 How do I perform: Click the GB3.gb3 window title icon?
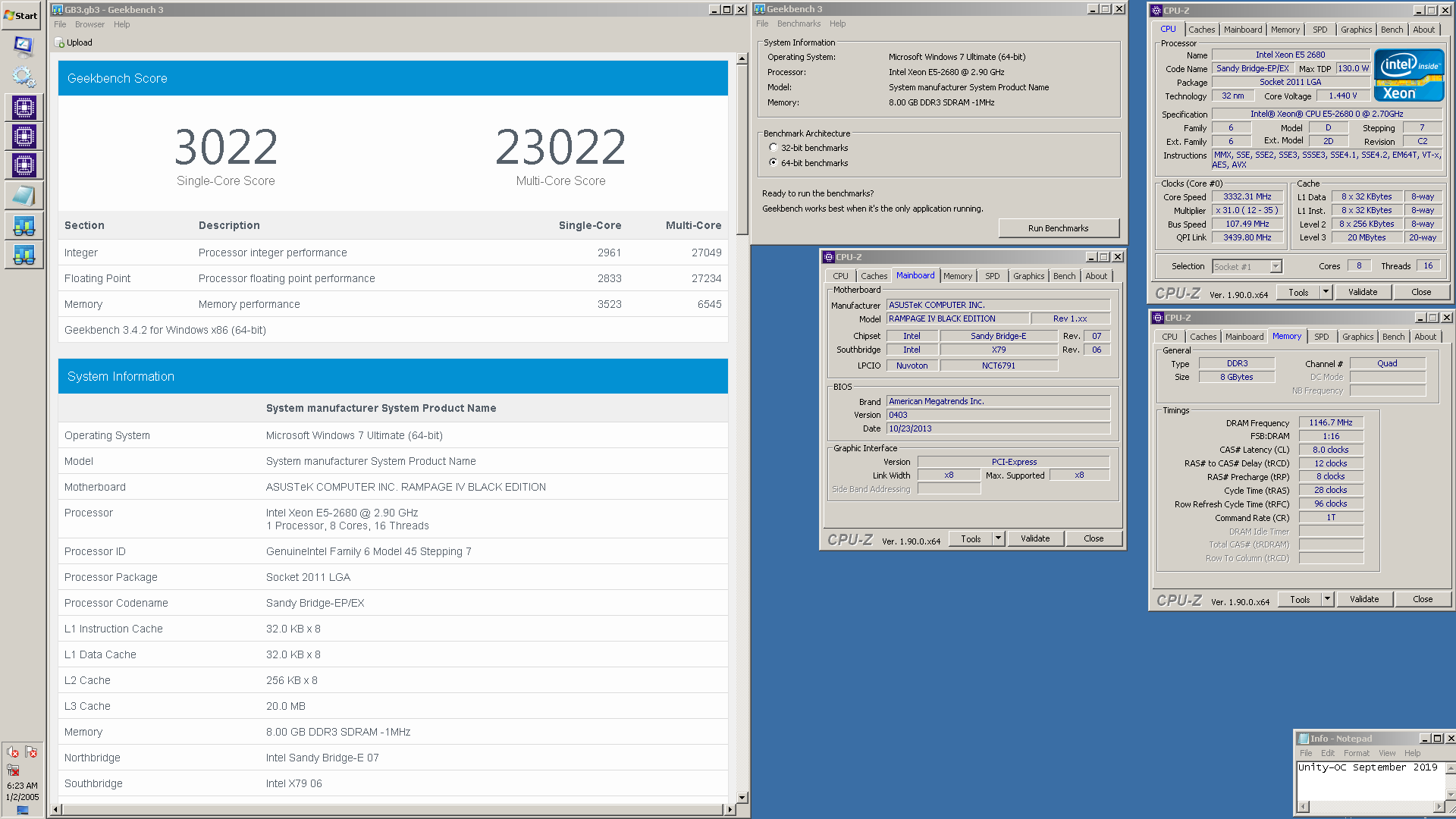(x=58, y=10)
